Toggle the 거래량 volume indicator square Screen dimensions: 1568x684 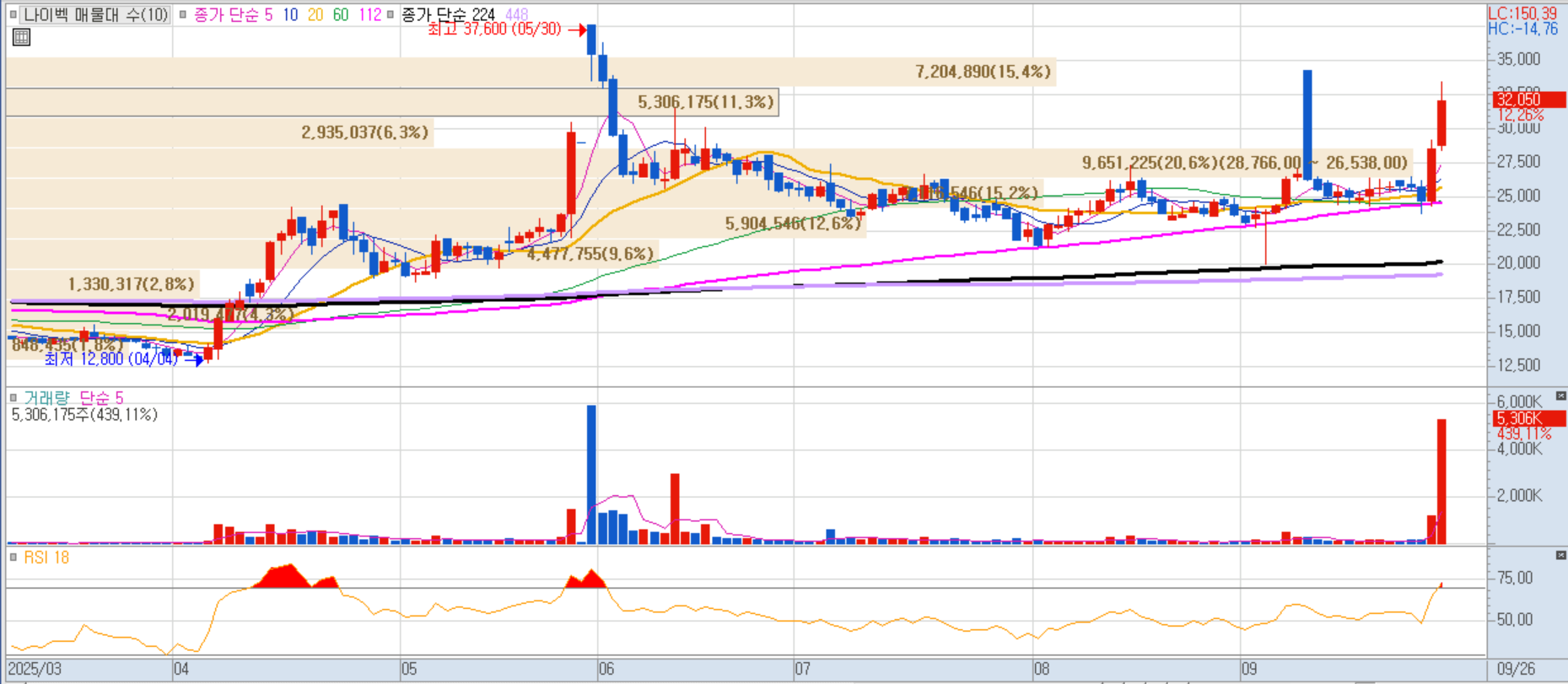tap(13, 397)
